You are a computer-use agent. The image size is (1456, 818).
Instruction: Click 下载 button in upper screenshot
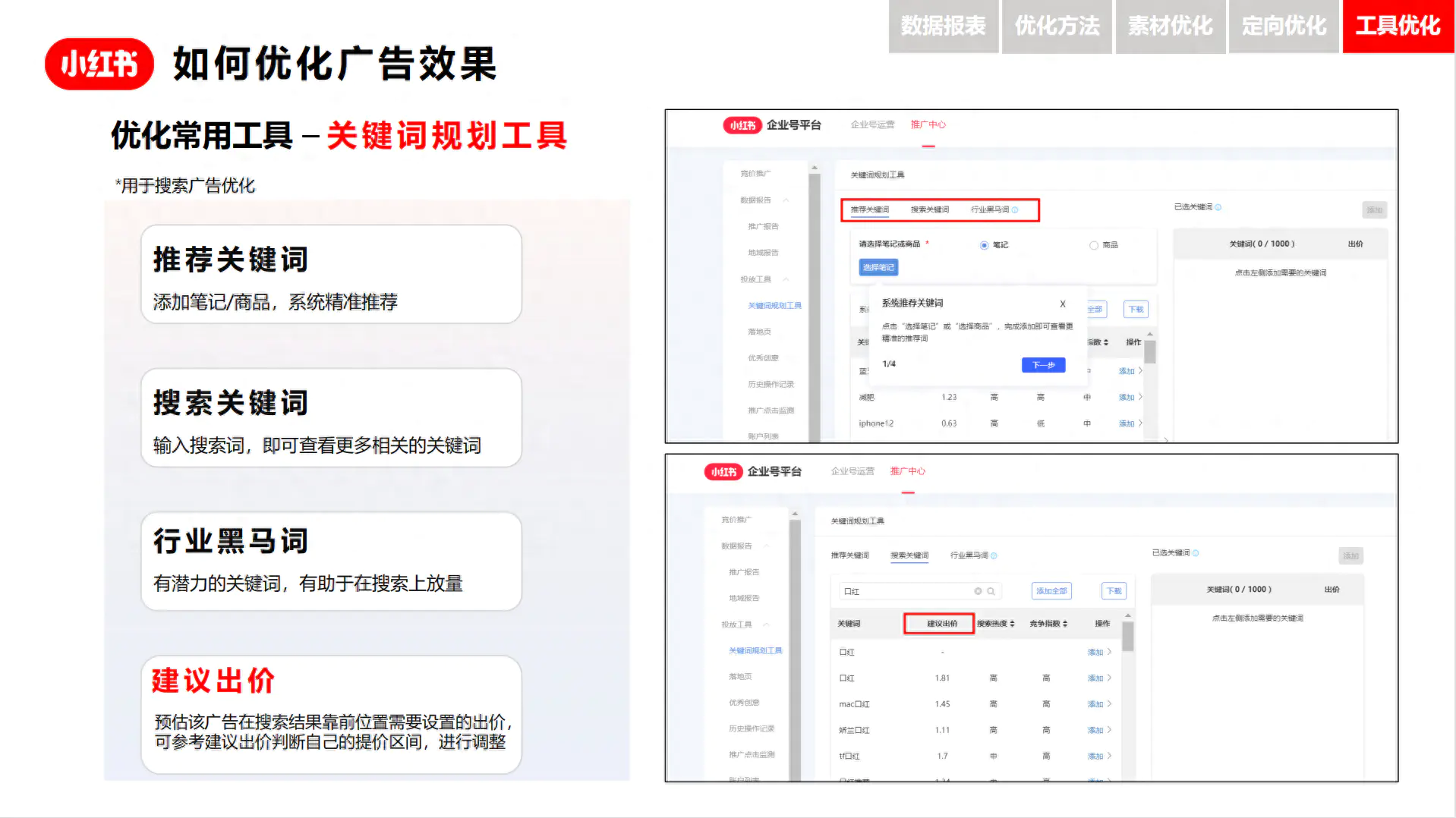(x=1136, y=310)
